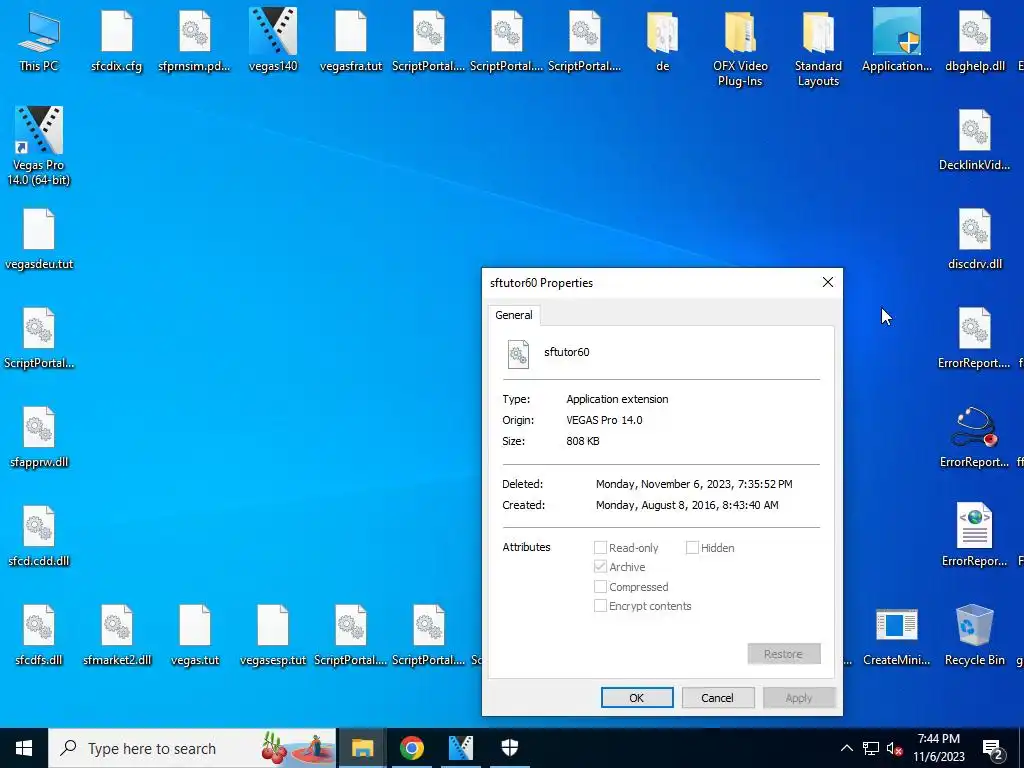This screenshot has width=1024, height=768.
Task: Select the DecklinkVid... file icon
Action: tap(974, 140)
